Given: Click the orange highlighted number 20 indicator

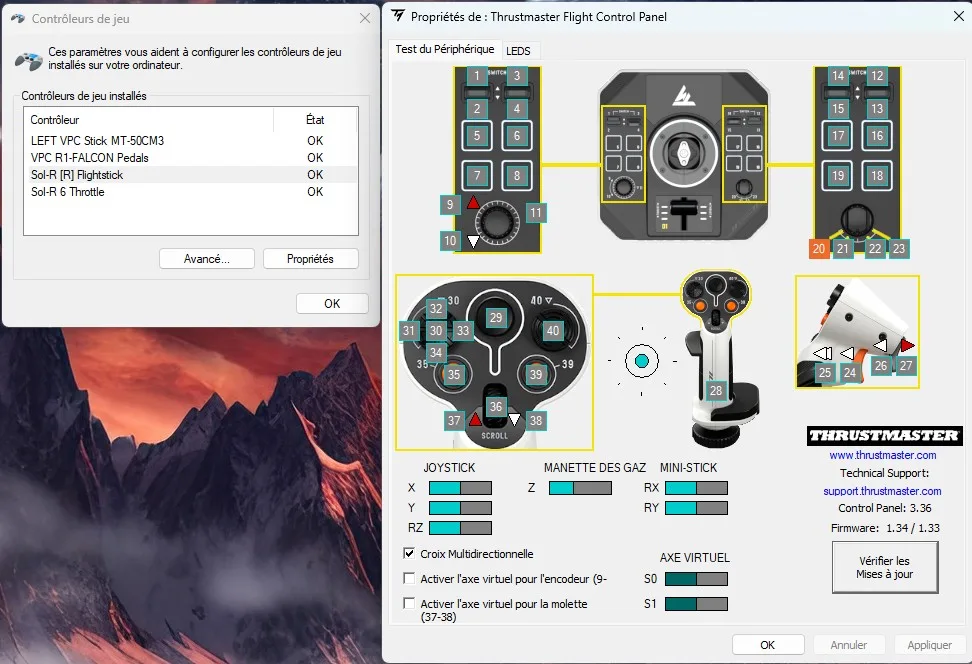Looking at the screenshot, I should 819,249.
